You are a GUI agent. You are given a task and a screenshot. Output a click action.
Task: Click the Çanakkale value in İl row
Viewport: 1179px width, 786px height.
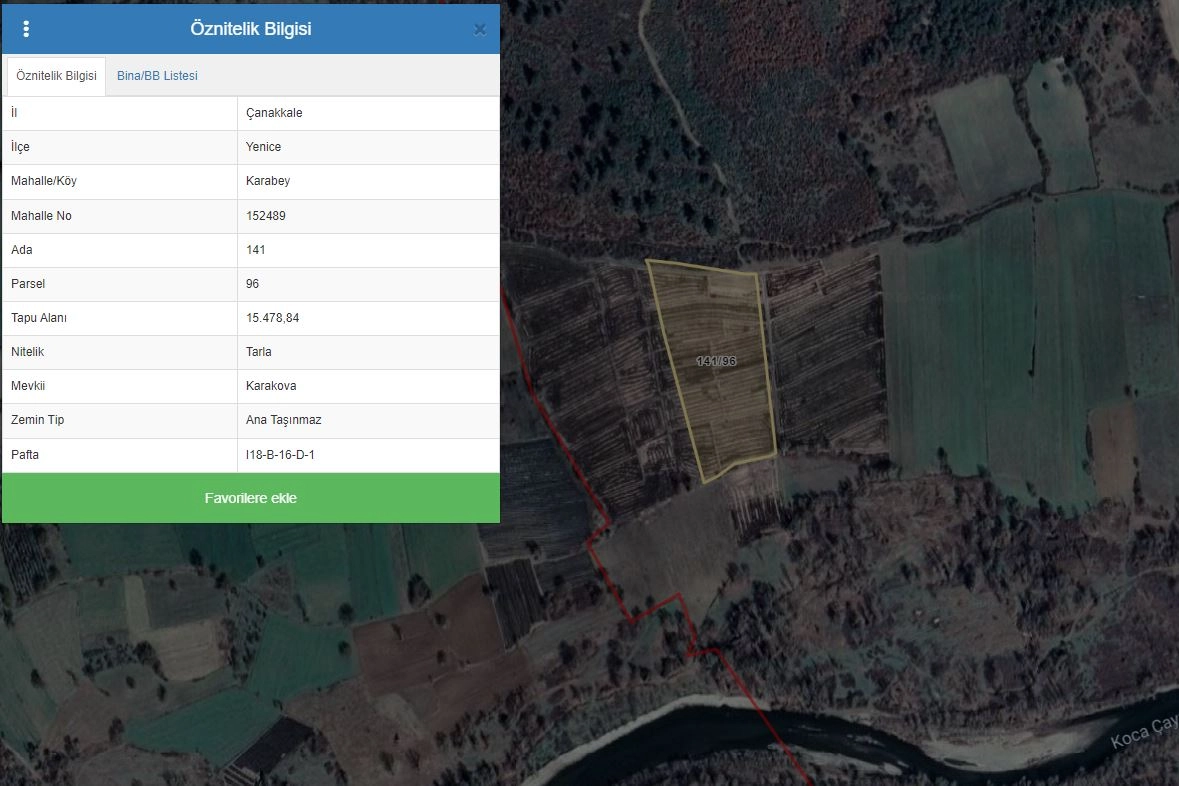click(x=274, y=113)
